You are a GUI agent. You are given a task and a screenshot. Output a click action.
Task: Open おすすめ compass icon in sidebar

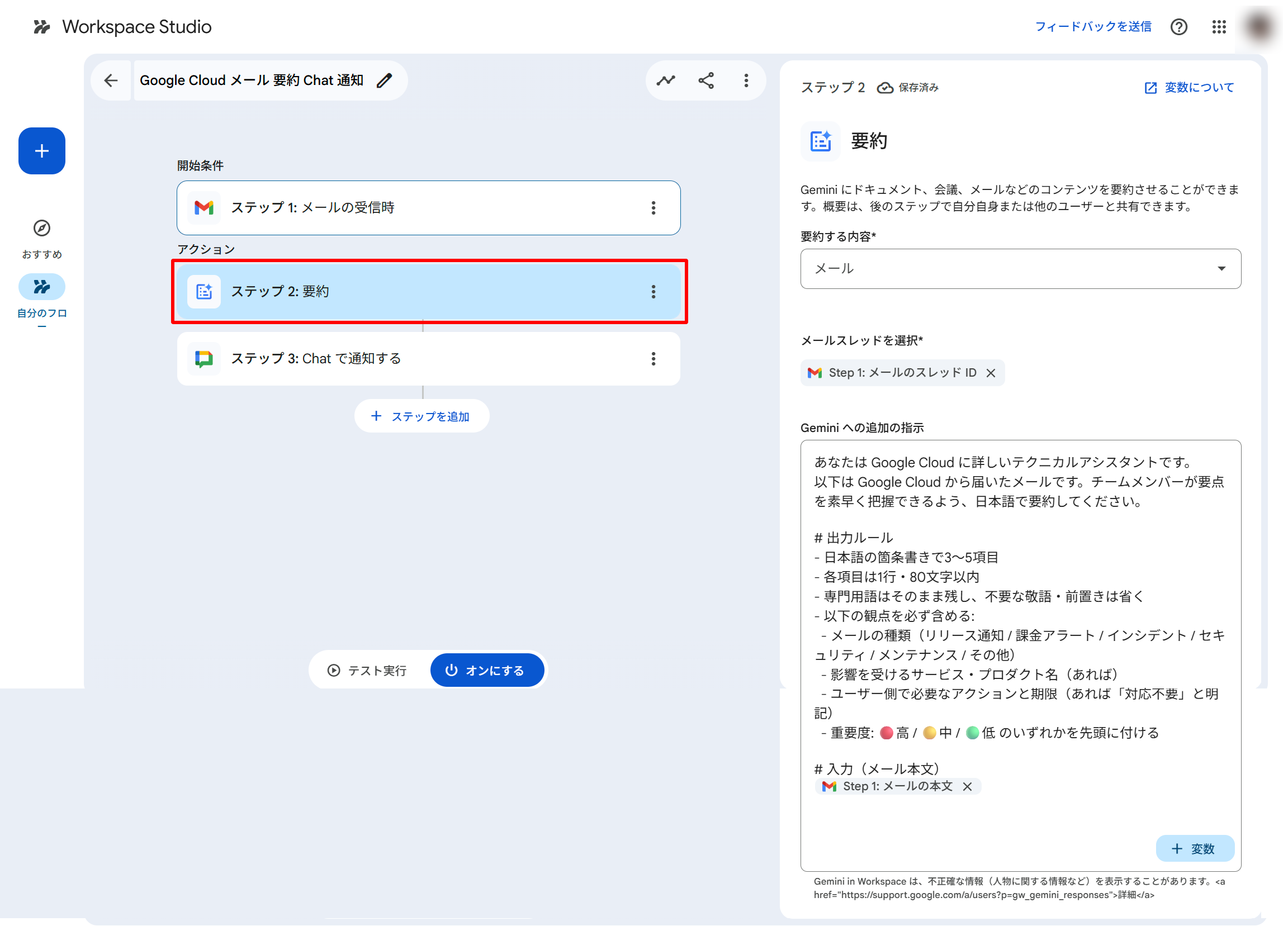(42, 229)
